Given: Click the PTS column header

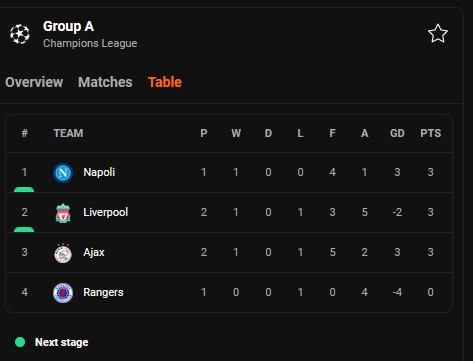Looking at the screenshot, I should coord(430,133).
